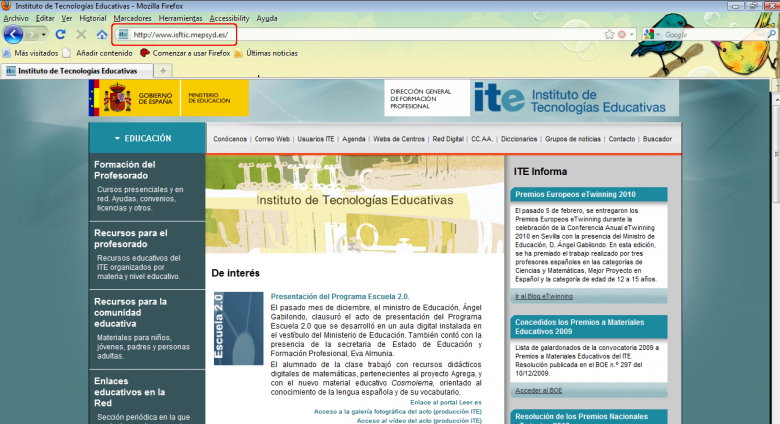780x424 pixels.
Task: Open the Usuarios ITE nav link
Action: [316, 139]
